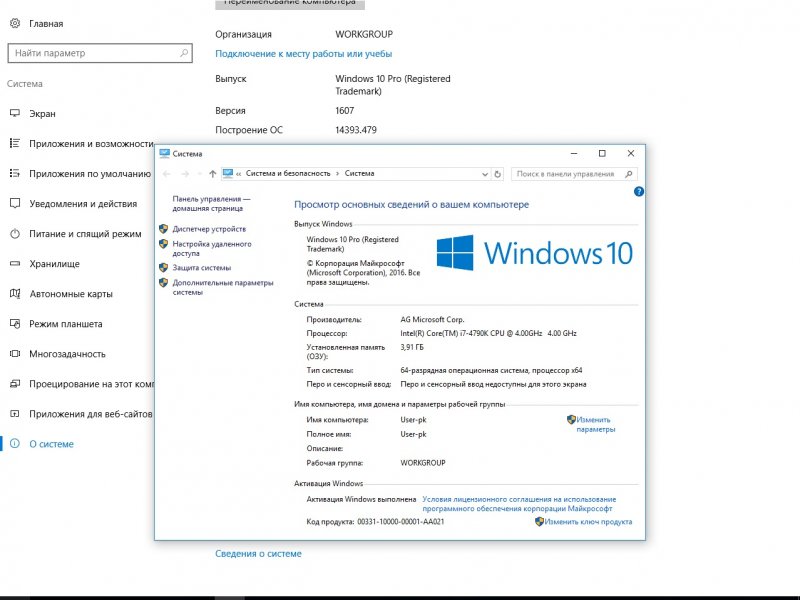Screen dimensions: 800x600
Task: Open Дополнительные параметры системы link
Action: click(x=222, y=287)
